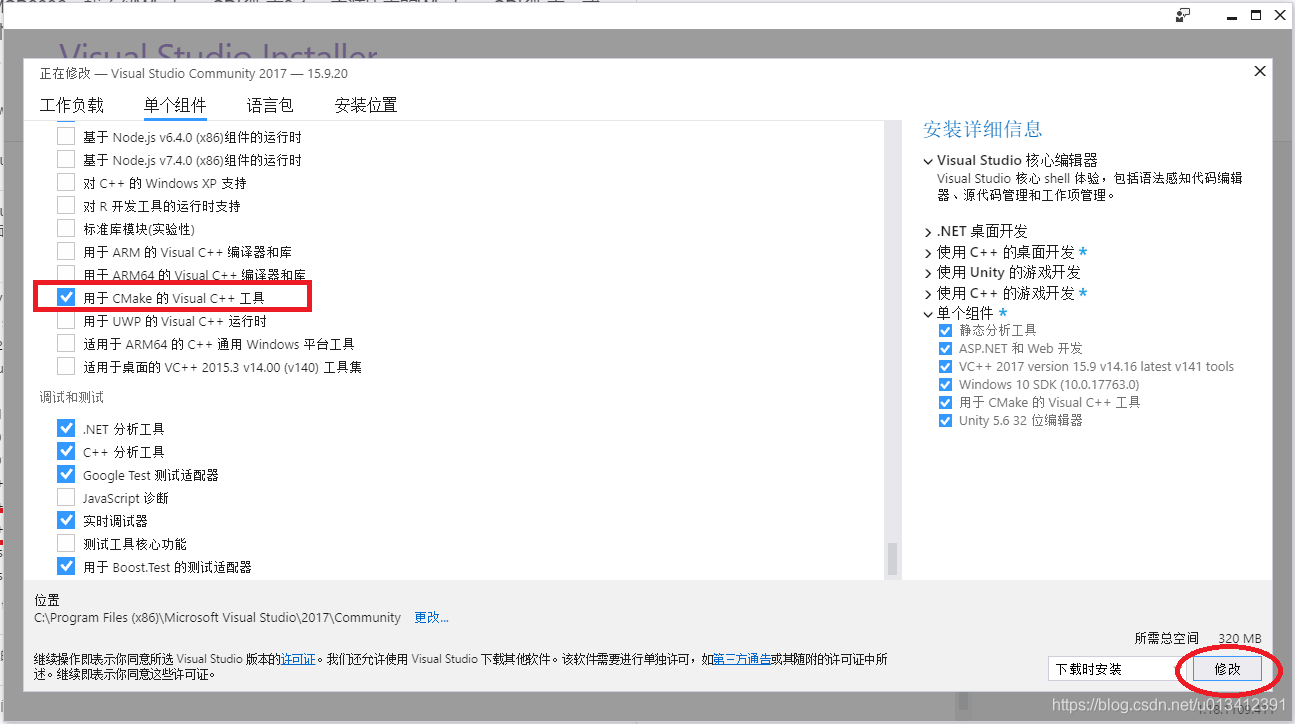The width and height of the screenshot is (1295, 724).
Task: Switch to 工作负载 tab
Action: tap(71, 105)
